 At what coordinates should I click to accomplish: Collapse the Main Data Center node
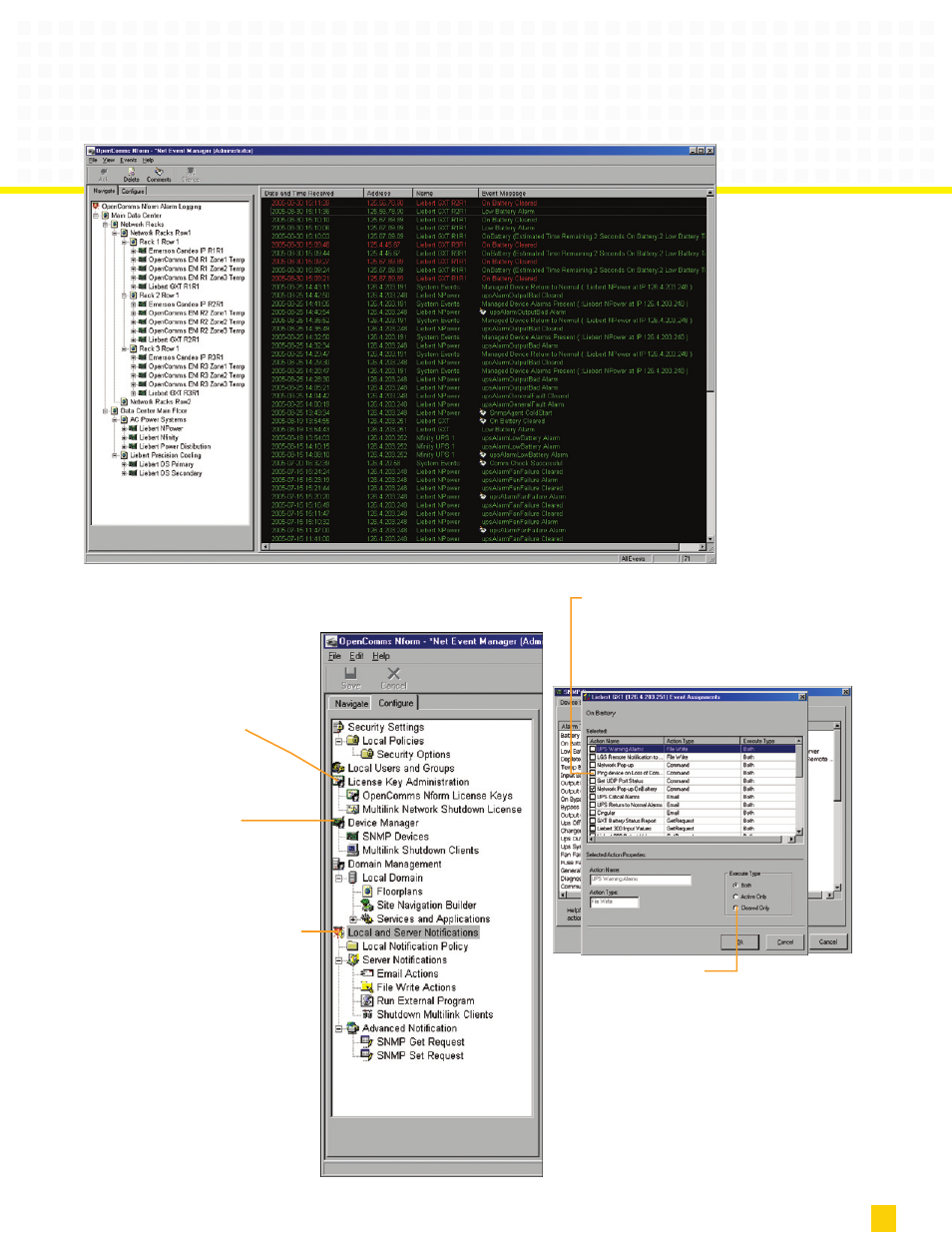[x=97, y=216]
